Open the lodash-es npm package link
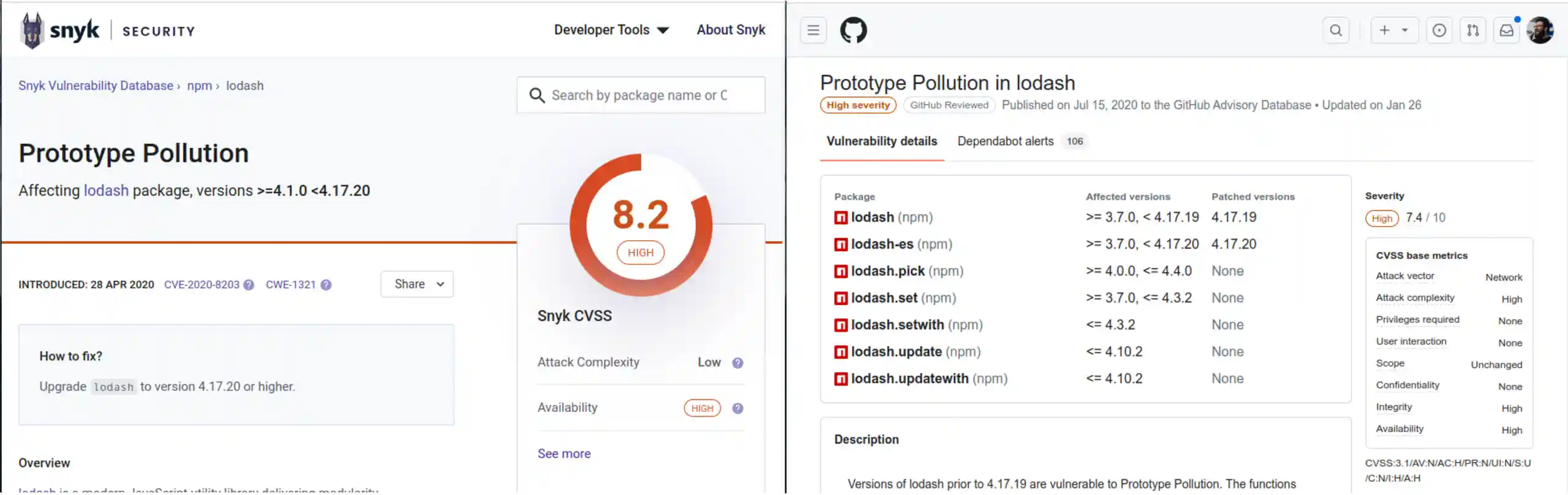1568x495 pixels. coord(882,244)
